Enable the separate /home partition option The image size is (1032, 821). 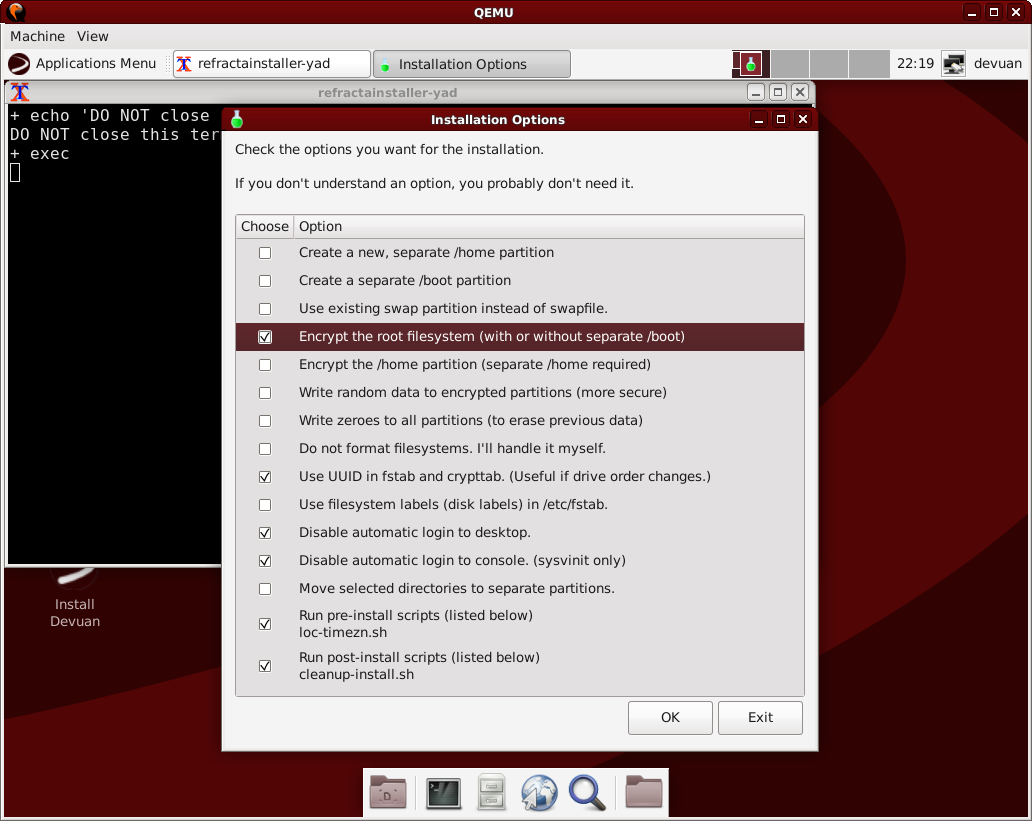coord(265,253)
